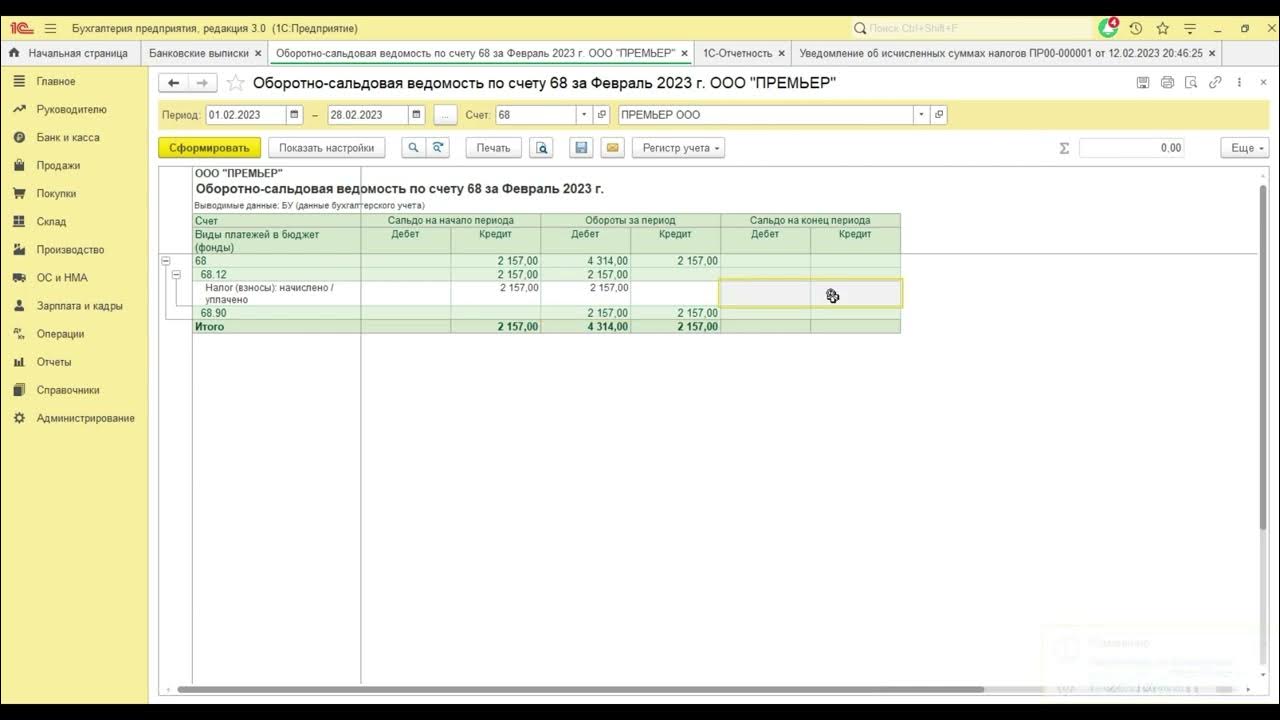Send report by email envelope icon
1280x720 pixels.
point(613,148)
